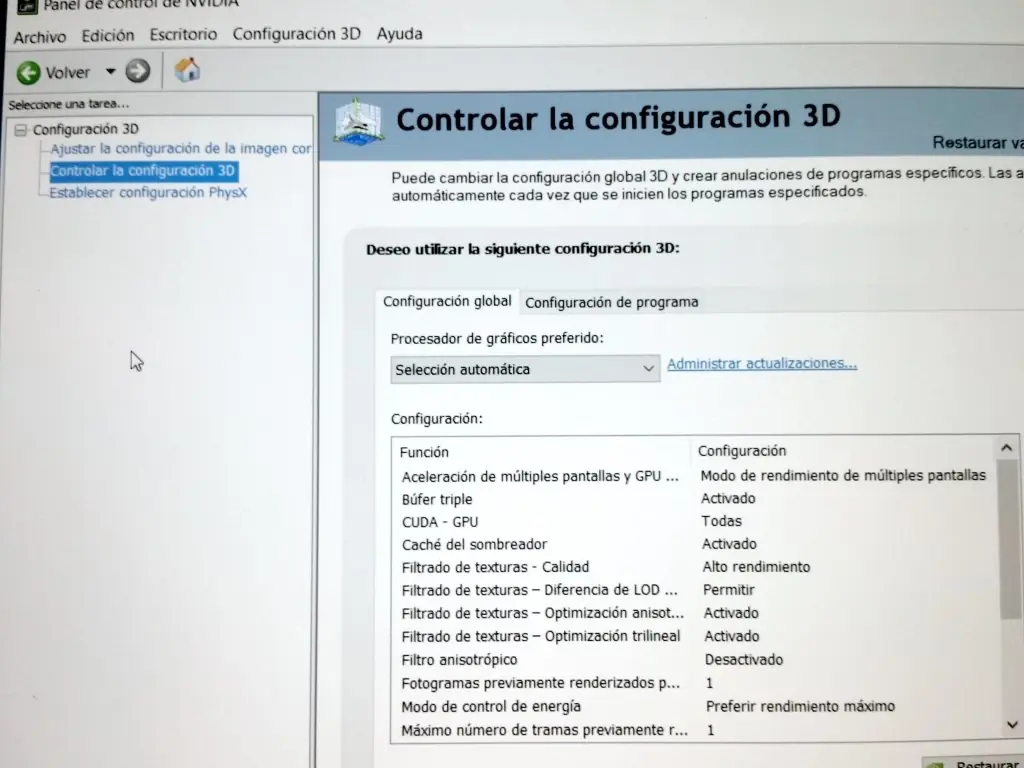1024x768 pixels.
Task: Click the gray forward arrow icon
Action: click(x=138, y=71)
